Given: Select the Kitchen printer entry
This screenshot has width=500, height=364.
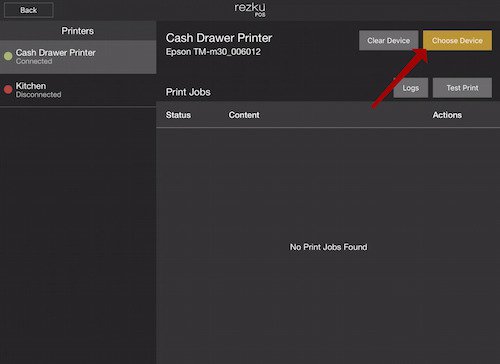Looking at the screenshot, I should (78, 90).
